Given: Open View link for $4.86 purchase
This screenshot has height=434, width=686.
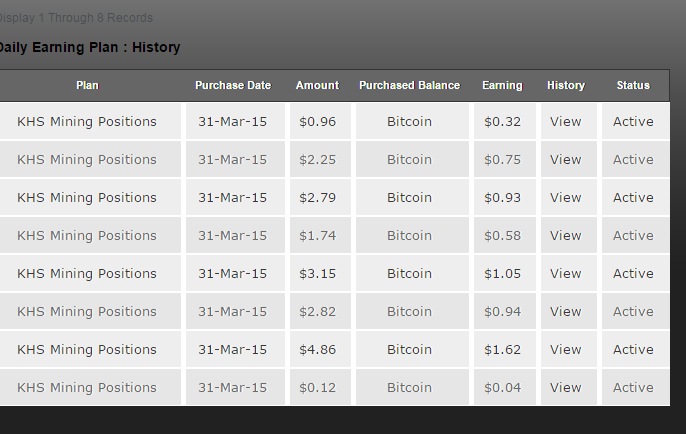Looking at the screenshot, I should 565,350.
